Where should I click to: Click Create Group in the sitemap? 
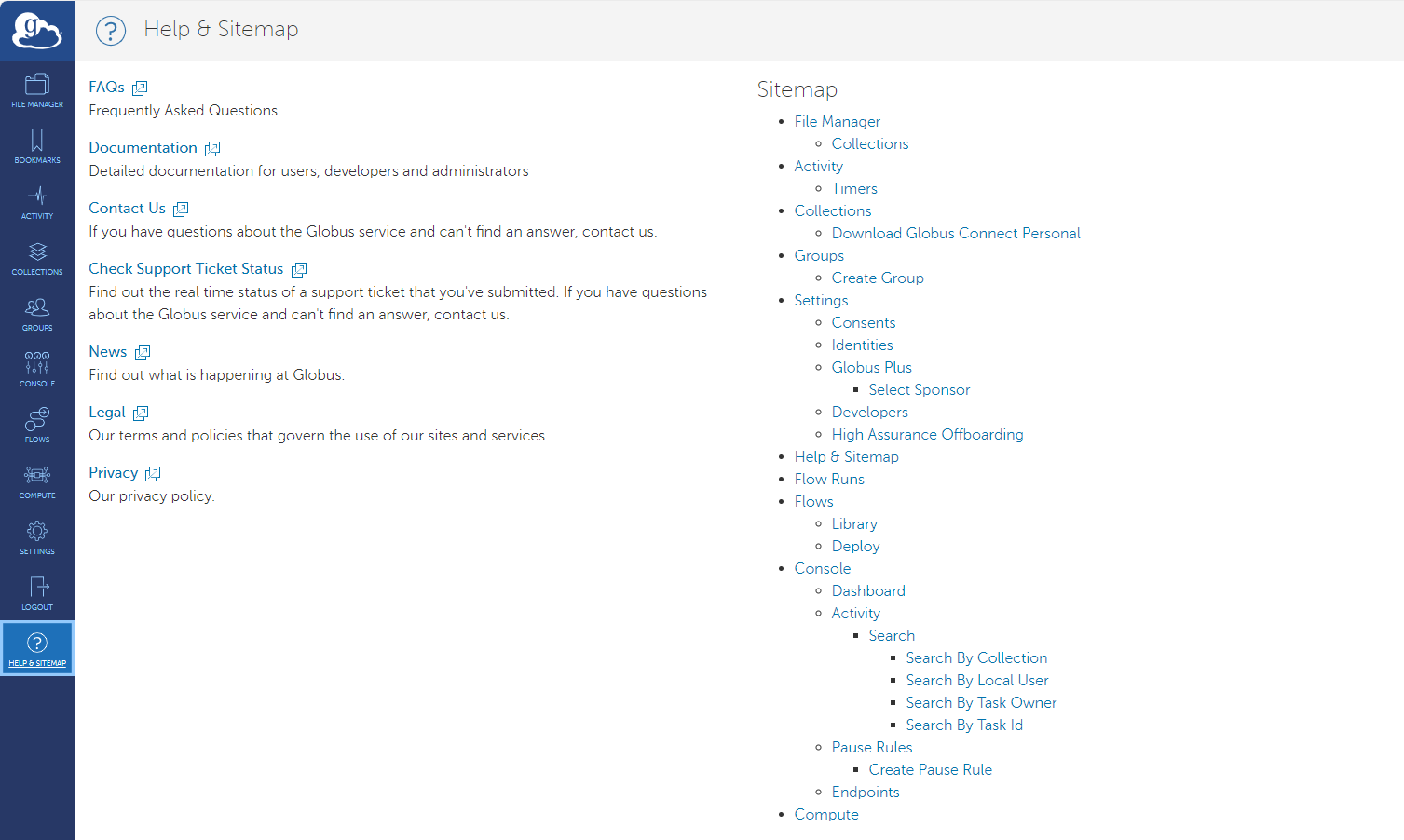point(878,278)
